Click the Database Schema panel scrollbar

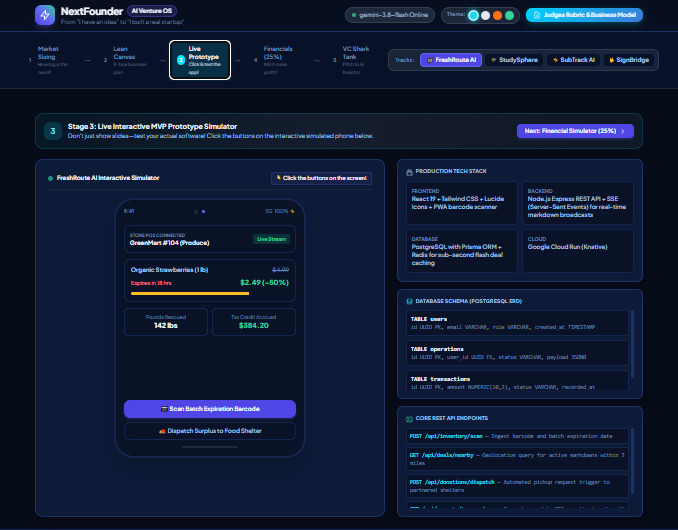(x=632, y=344)
